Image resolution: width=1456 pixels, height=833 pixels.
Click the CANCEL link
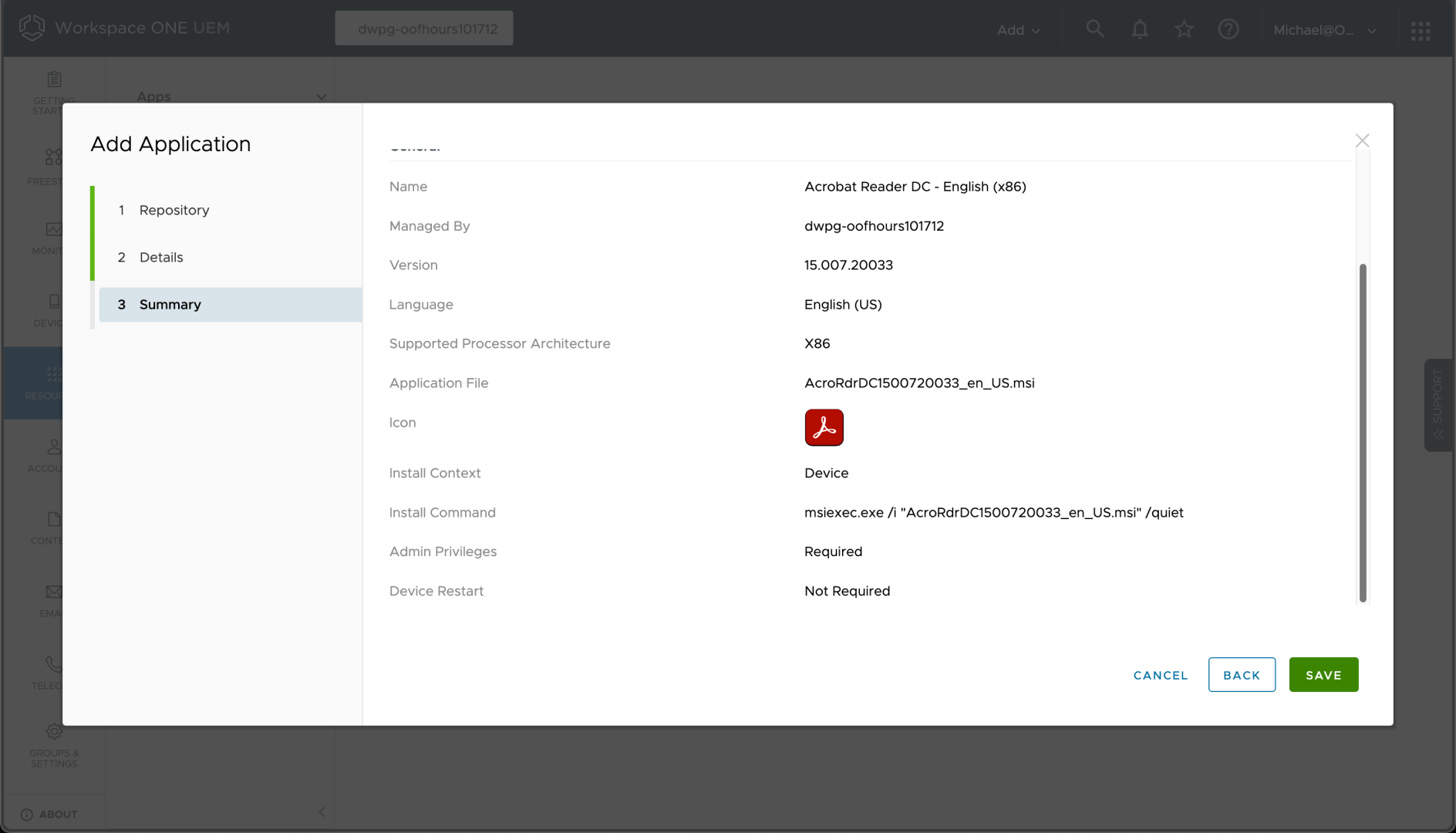tap(1161, 675)
